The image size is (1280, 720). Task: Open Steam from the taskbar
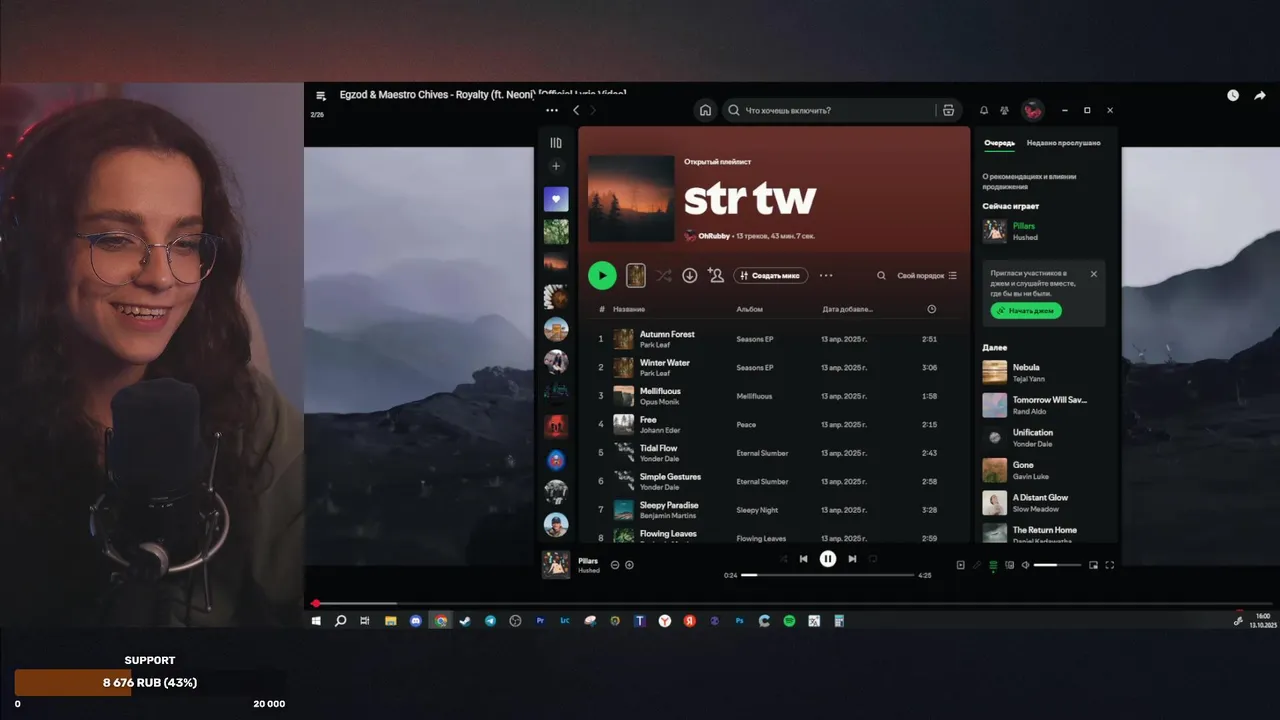[465, 621]
